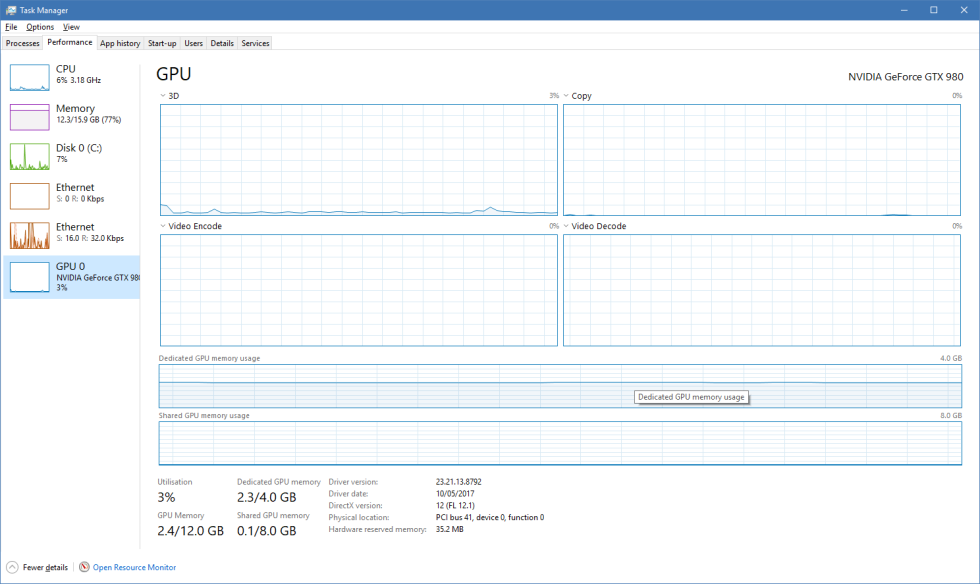Expand the Video Decode engine selector
This screenshot has width=980, height=584.
click(567, 226)
